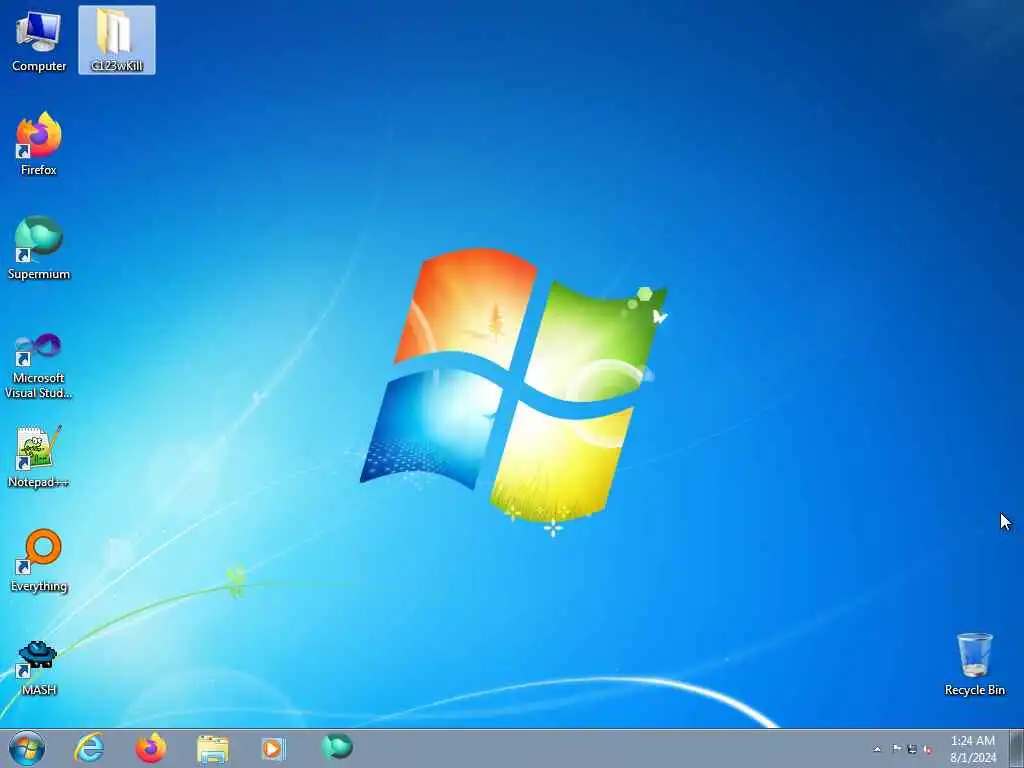
Task: Launch Supermium from the taskbar
Action: click(x=337, y=747)
